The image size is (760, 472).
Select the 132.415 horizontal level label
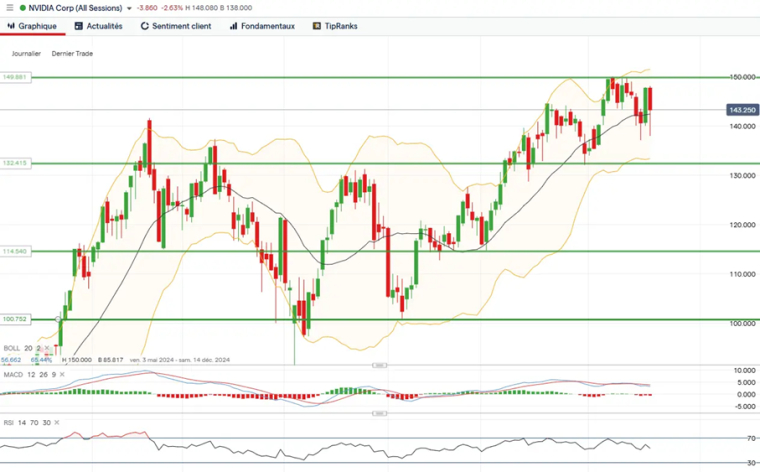click(14, 163)
